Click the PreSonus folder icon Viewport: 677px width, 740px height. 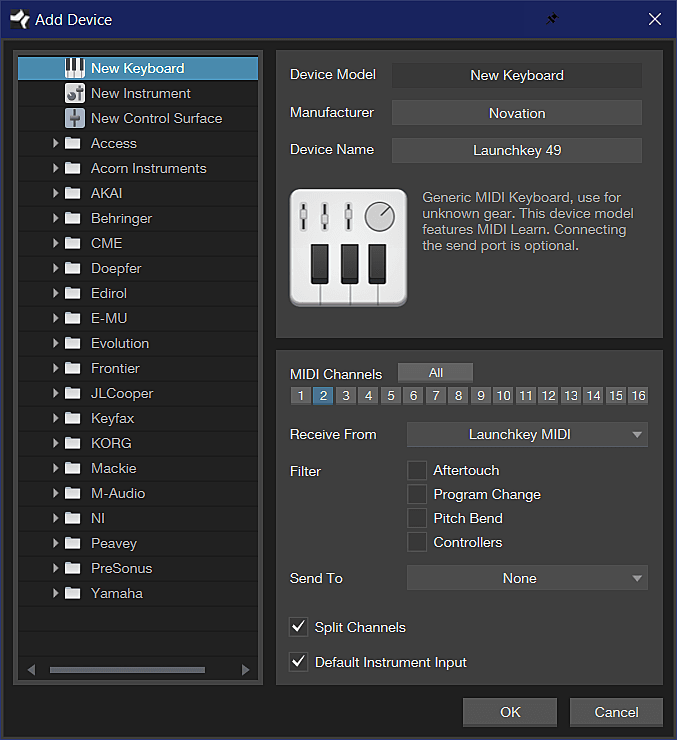72,568
